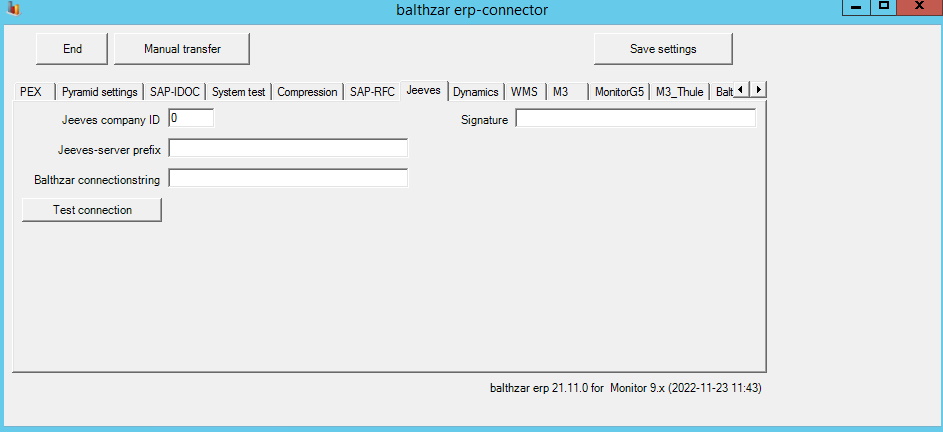Go to the System test tab
The height and width of the screenshot is (432, 943).
click(239, 92)
